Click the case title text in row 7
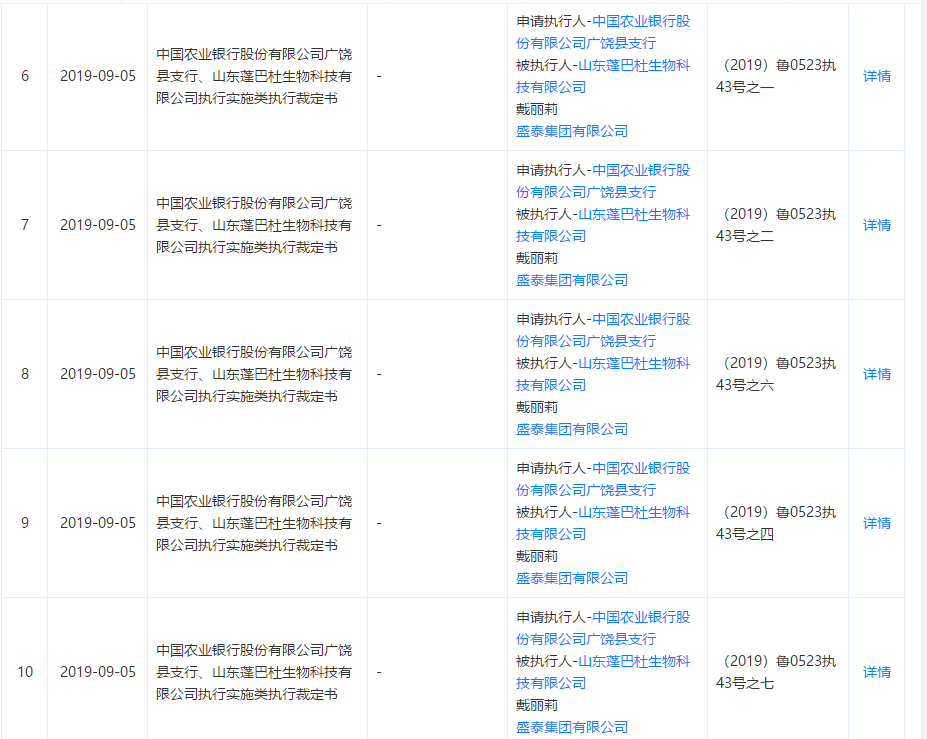Viewport: 927px width, 739px height. click(x=254, y=225)
